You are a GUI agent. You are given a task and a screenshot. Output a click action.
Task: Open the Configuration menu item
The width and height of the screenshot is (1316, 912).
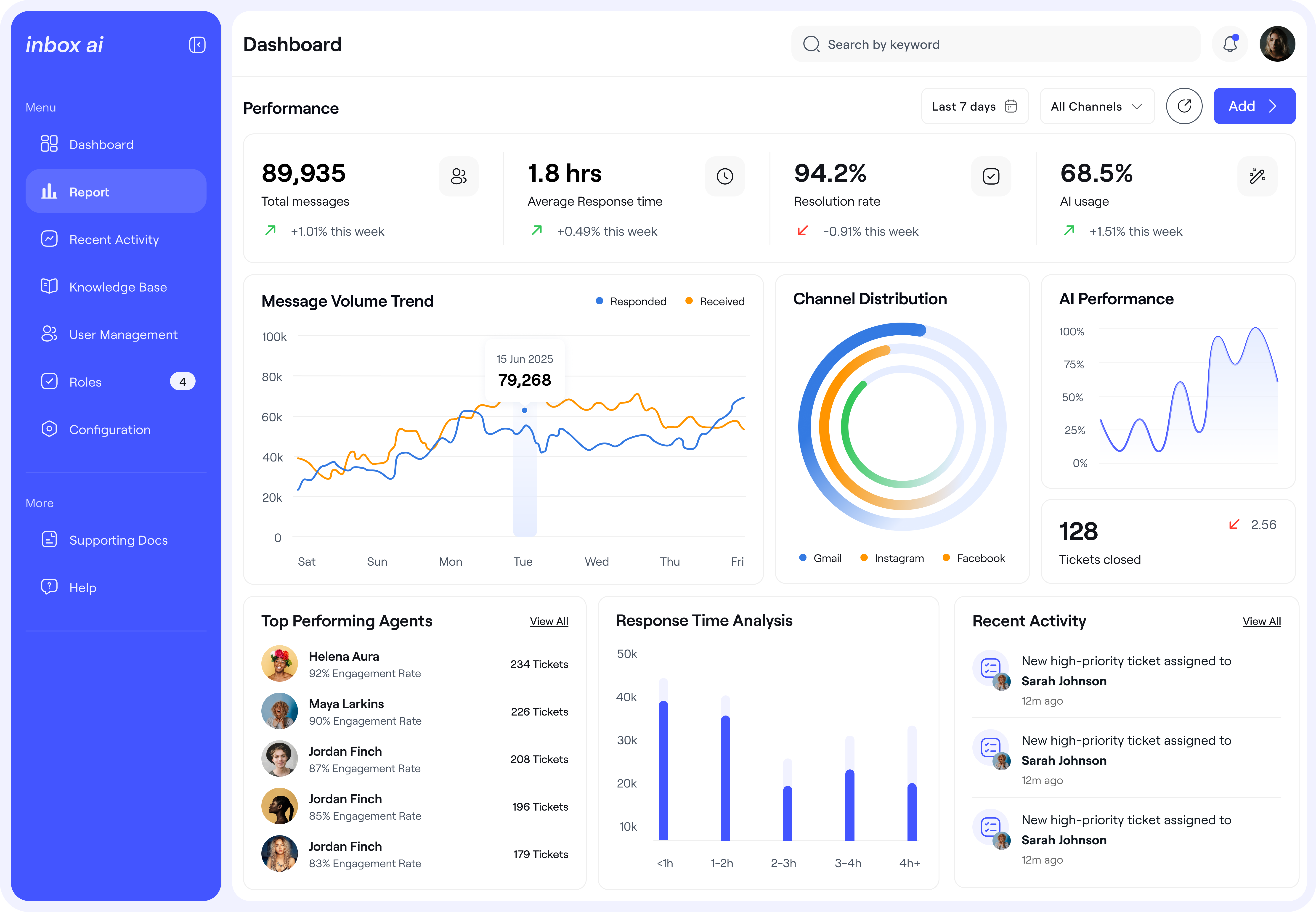[x=116, y=429]
